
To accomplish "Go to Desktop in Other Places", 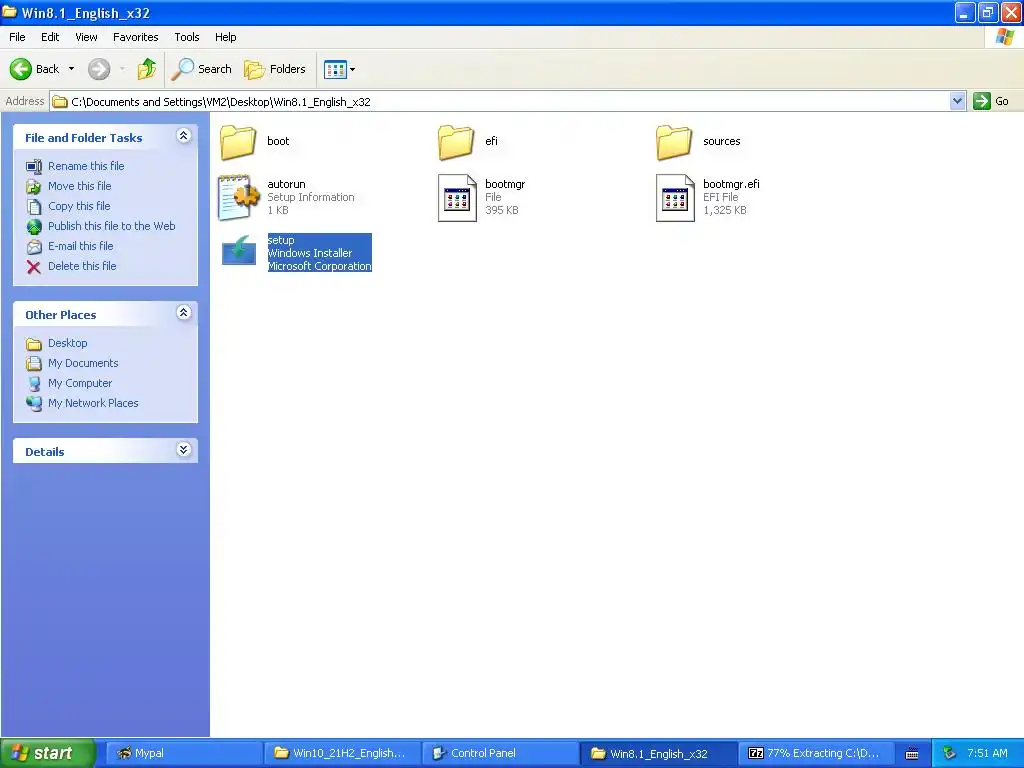I will tap(67, 343).
